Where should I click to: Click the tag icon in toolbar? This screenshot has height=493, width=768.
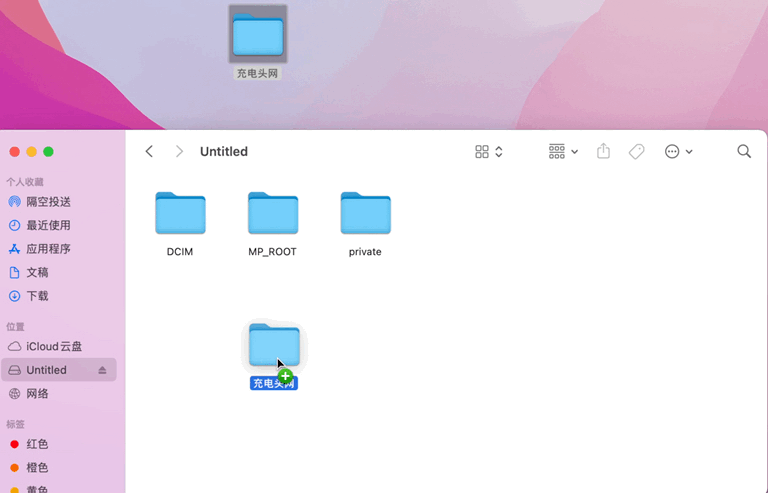(636, 152)
